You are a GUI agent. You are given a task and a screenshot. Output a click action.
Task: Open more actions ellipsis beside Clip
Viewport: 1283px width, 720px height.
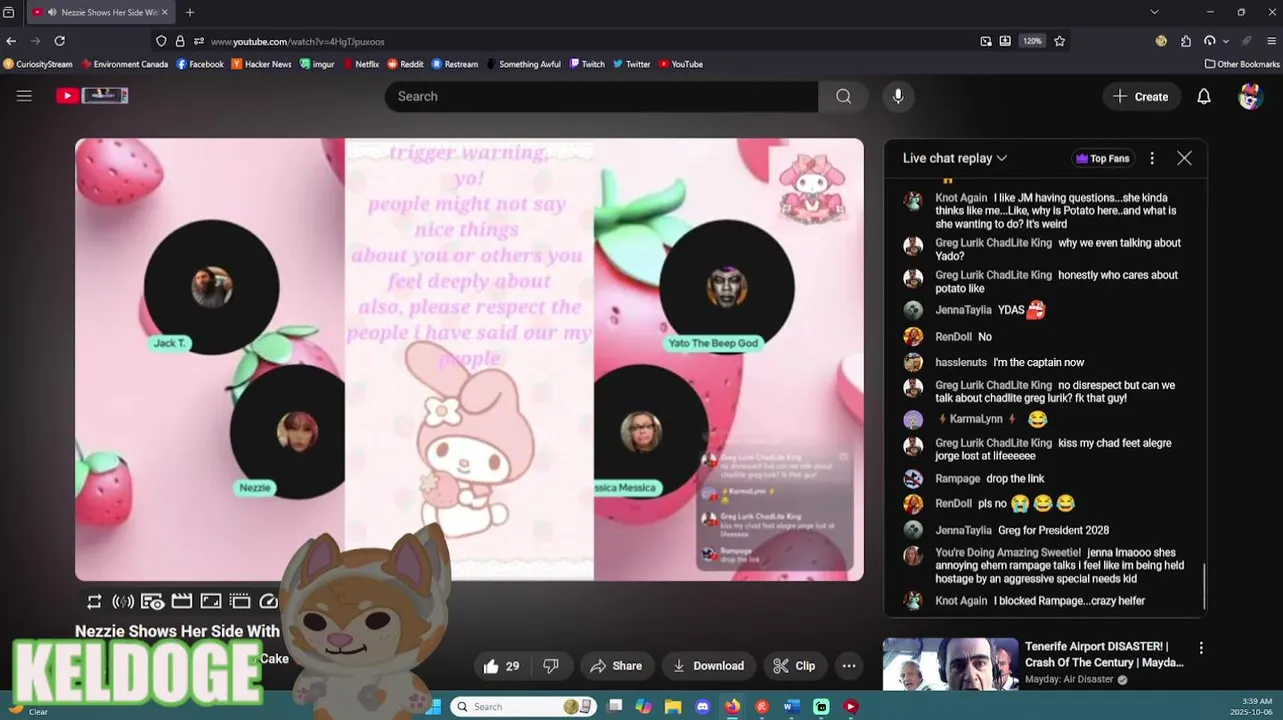point(849,666)
